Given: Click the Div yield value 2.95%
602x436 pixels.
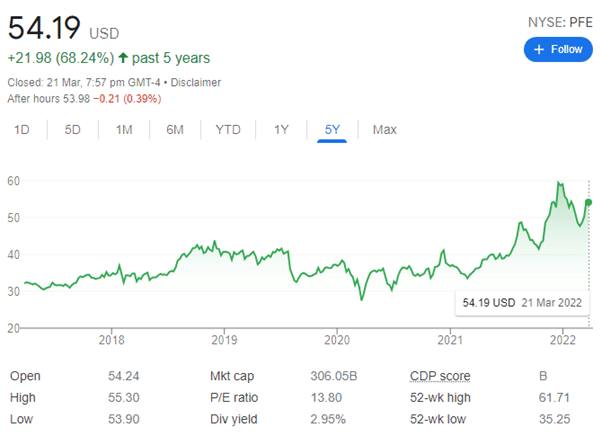Looking at the screenshot, I should click(x=328, y=419).
